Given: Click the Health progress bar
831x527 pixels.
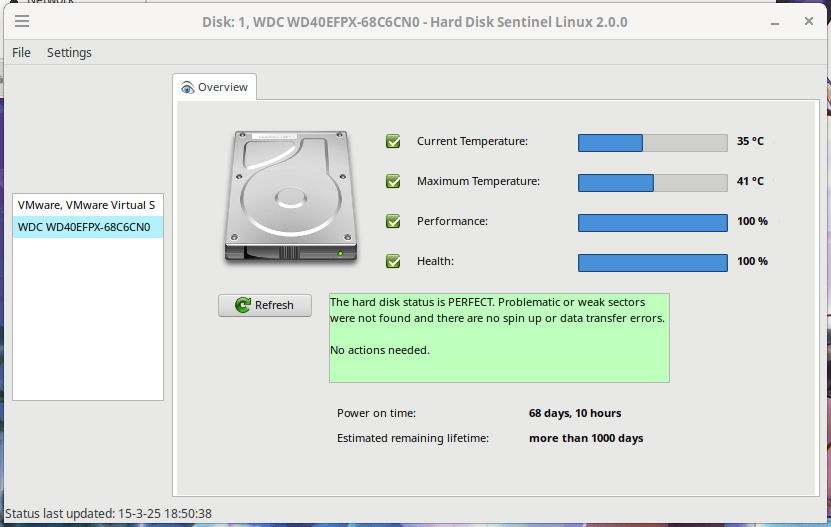Looking at the screenshot, I should 652,262.
